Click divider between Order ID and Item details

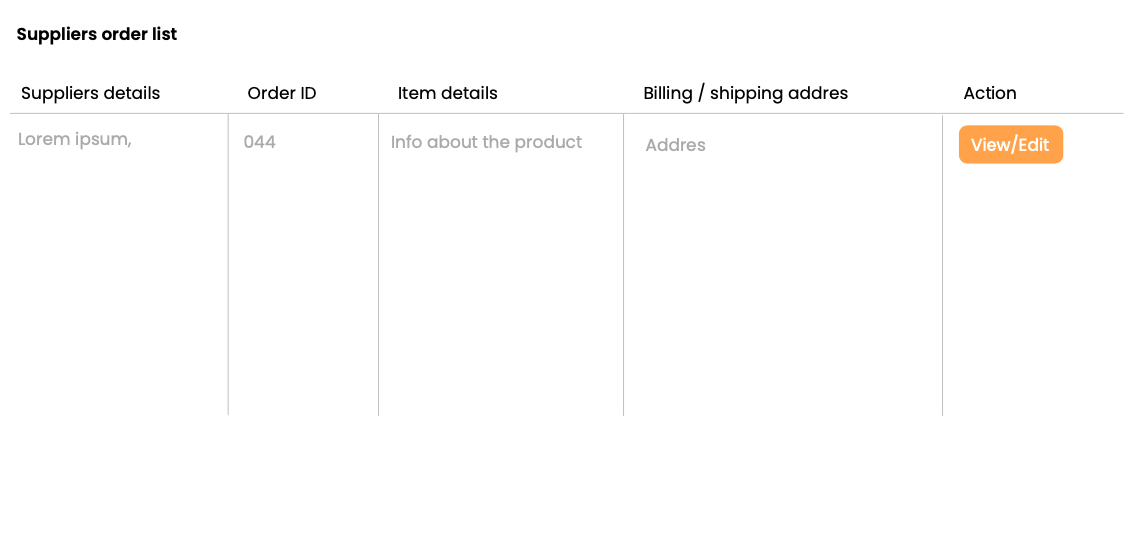coord(379,265)
